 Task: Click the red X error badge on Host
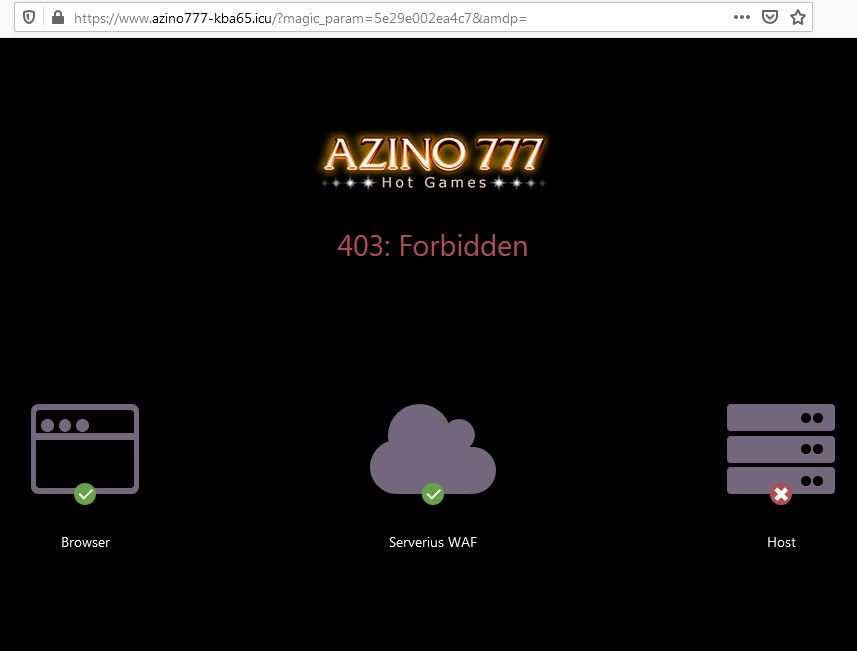(x=781, y=494)
